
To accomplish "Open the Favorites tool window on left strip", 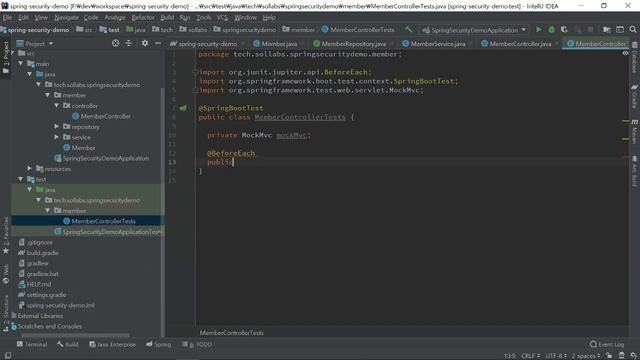I will coord(6,235).
